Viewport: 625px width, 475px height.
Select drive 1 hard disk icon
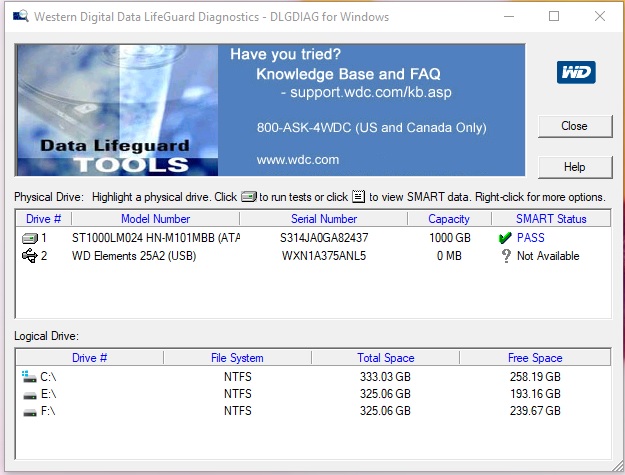click(x=29, y=238)
